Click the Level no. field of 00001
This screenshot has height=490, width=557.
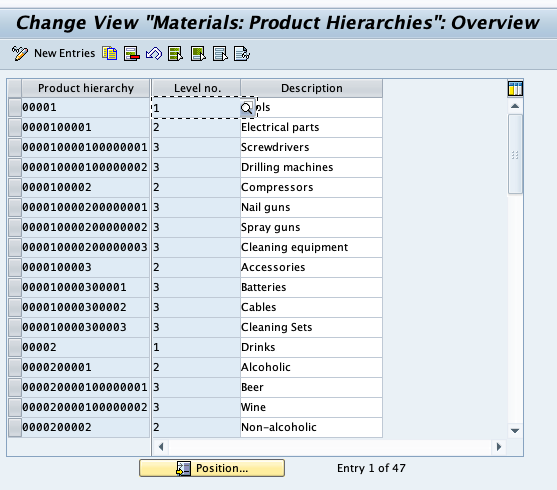click(x=196, y=108)
